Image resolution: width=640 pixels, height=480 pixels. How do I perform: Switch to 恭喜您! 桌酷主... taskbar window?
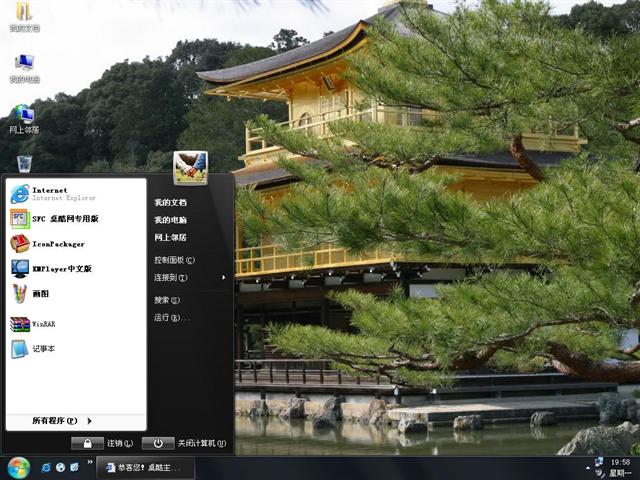coord(145,468)
